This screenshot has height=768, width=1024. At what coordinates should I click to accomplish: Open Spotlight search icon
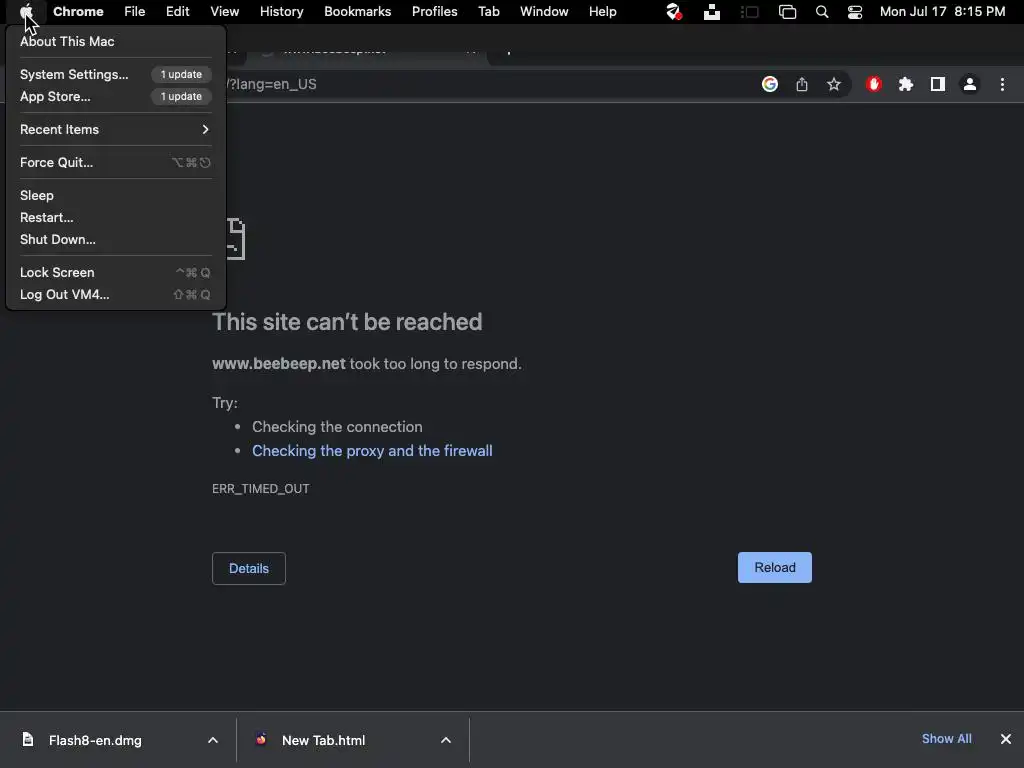(822, 12)
